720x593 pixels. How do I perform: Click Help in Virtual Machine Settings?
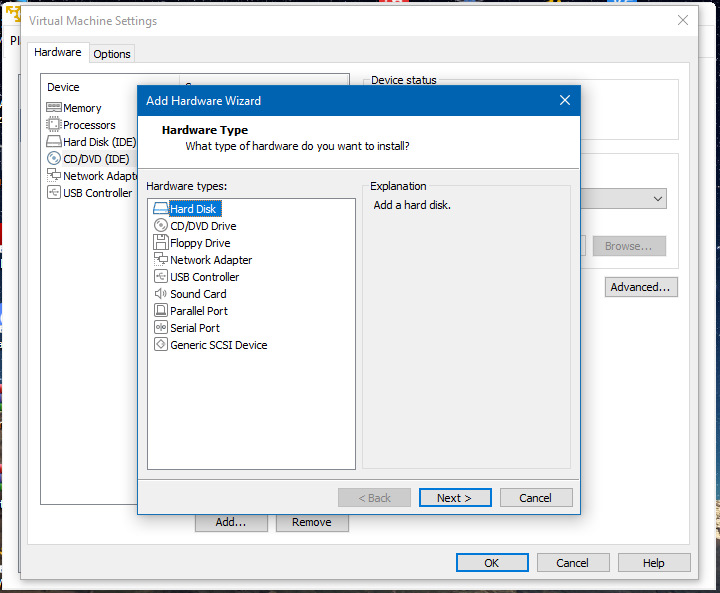tap(653, 563)
